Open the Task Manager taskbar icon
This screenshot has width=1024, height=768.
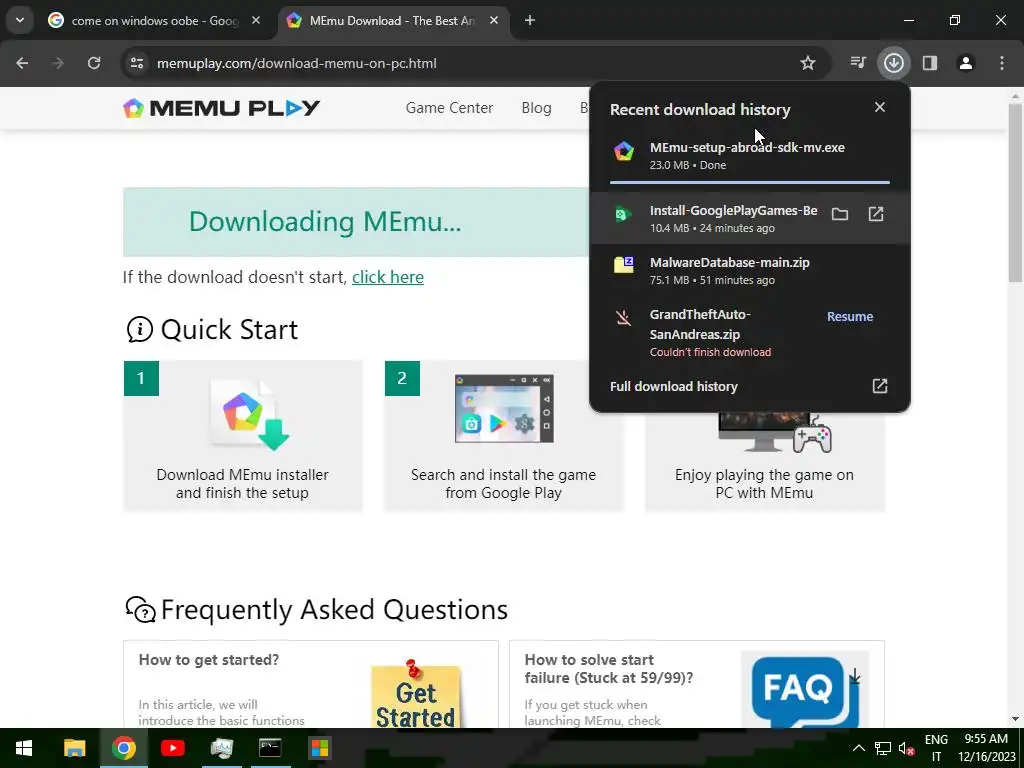click(221, 748)
